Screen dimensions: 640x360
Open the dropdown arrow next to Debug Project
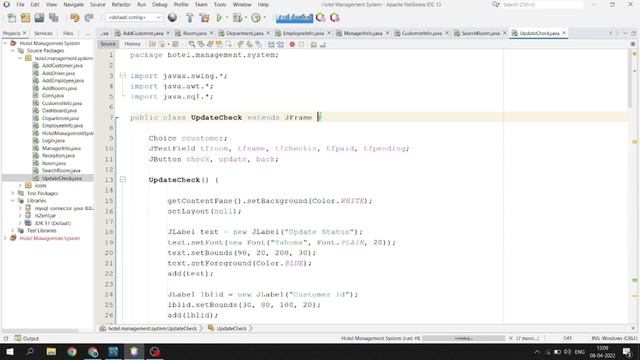pyautogui.click(x=245, y=18)
